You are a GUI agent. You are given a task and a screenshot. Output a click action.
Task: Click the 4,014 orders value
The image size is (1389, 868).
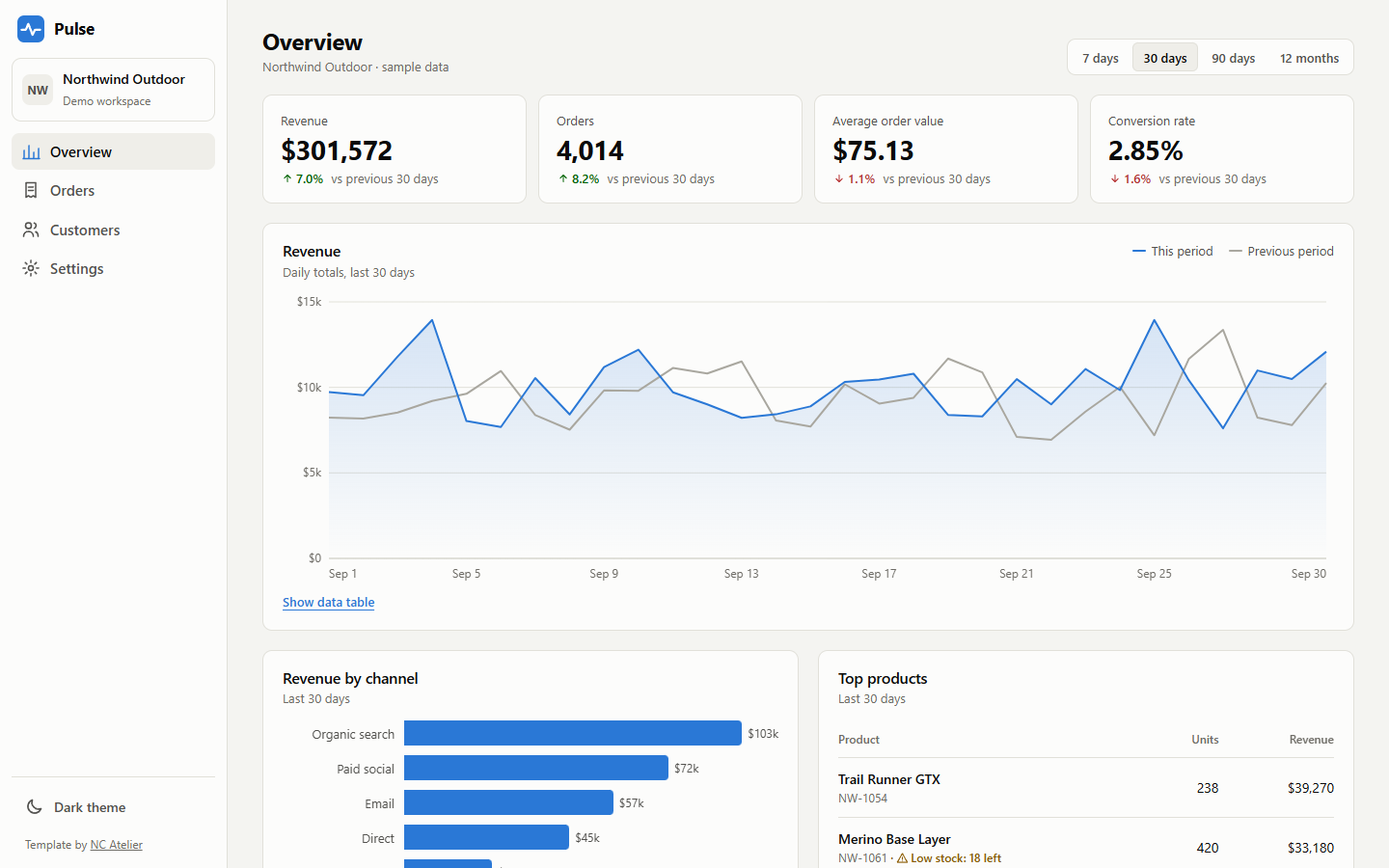[x=590, y=150]
